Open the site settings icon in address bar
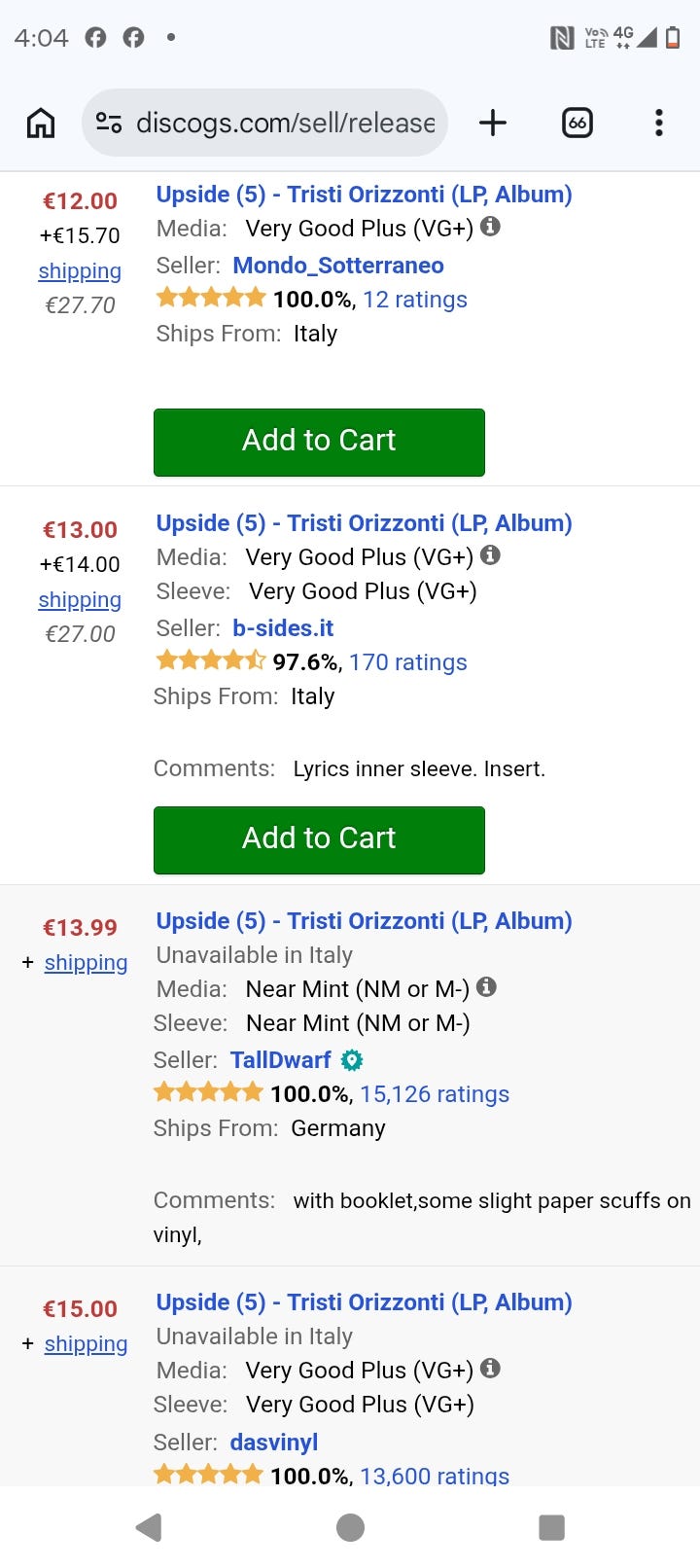This screenshot has width=700, height=1568. (109, 124)
